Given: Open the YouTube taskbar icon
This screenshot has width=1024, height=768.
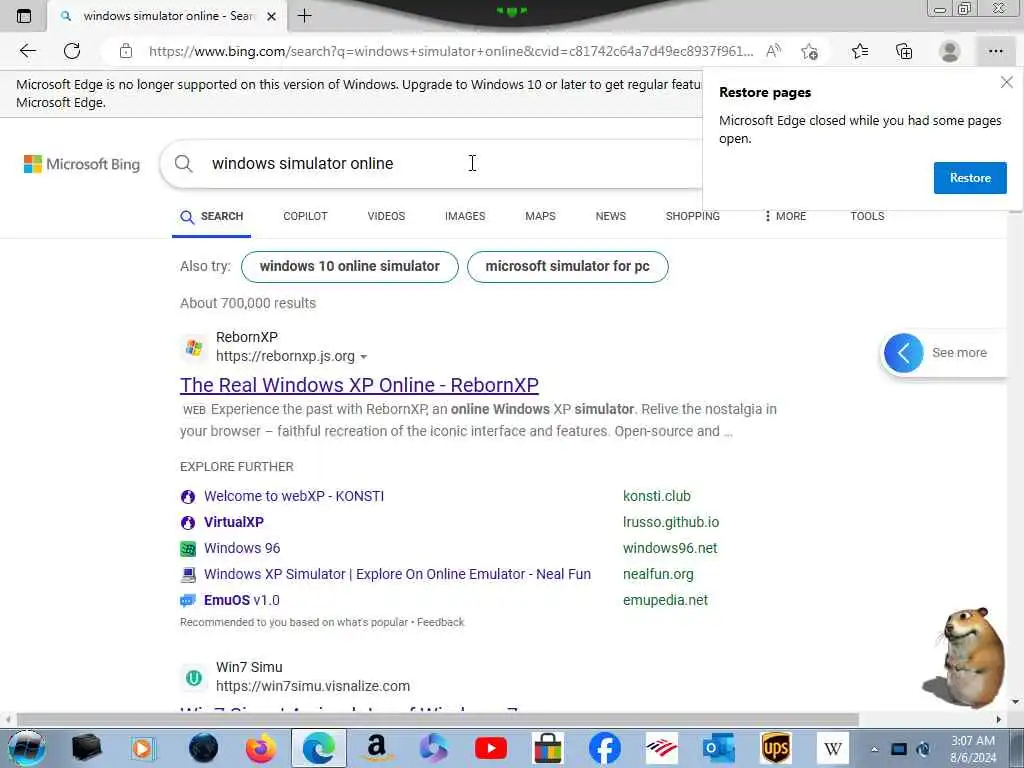Looking at the screenshot, I should 491,748.
